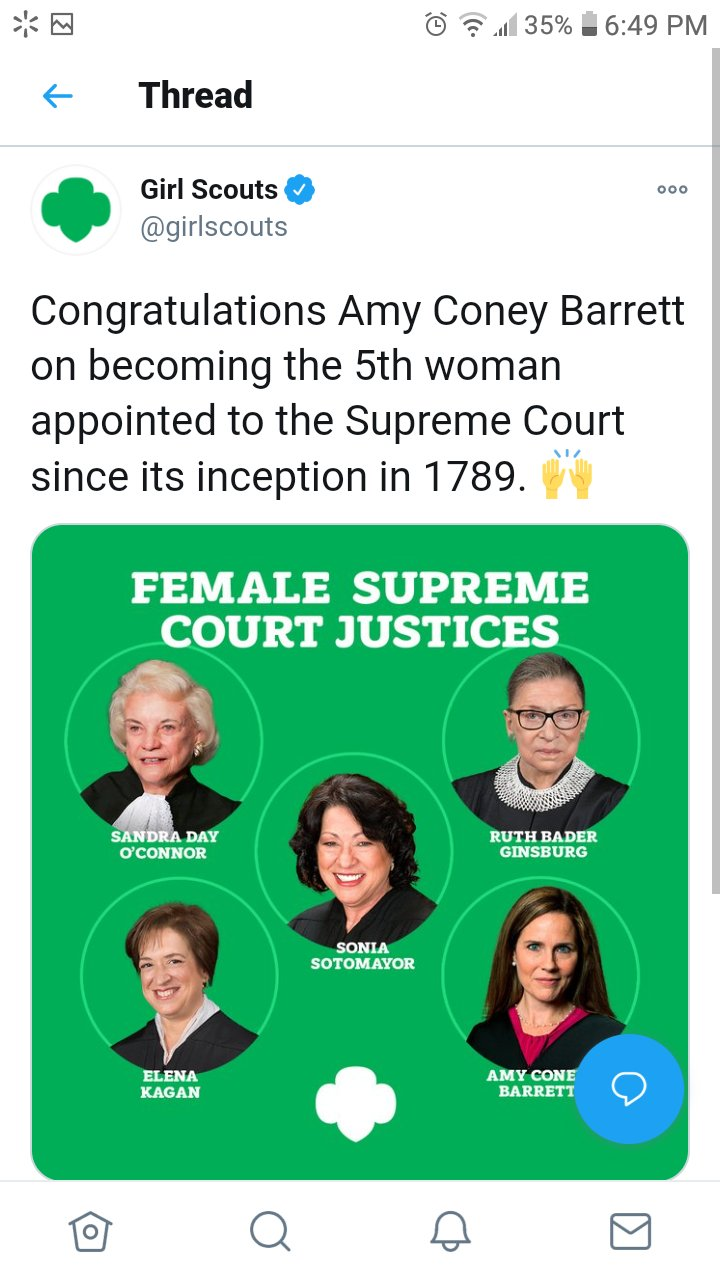Tap the blue verified badge
Image resolution: width=720 pixels, height=1280 pixels.
300,189
